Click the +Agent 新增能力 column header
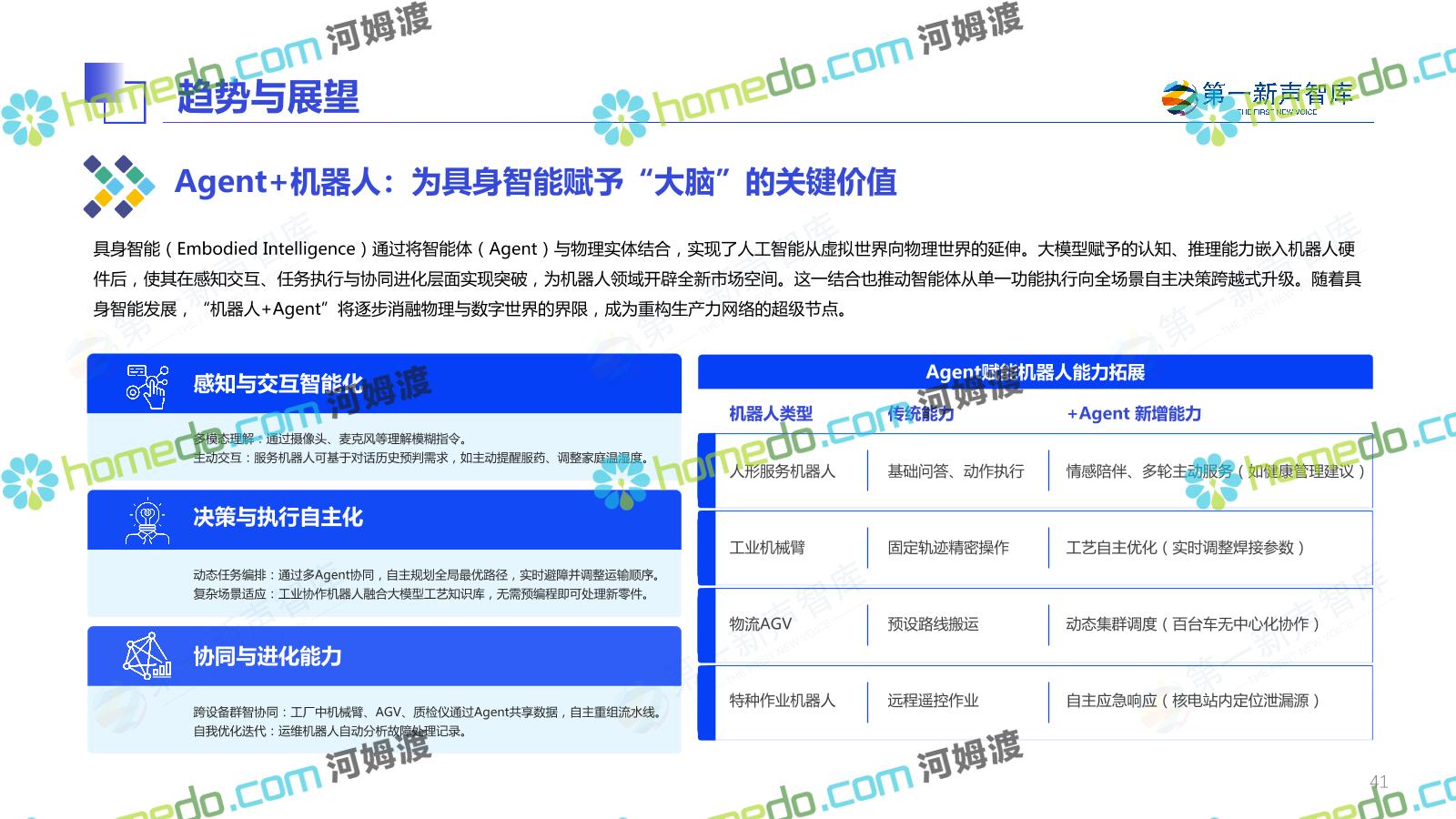The image size is (1456, 819). 1133,414
